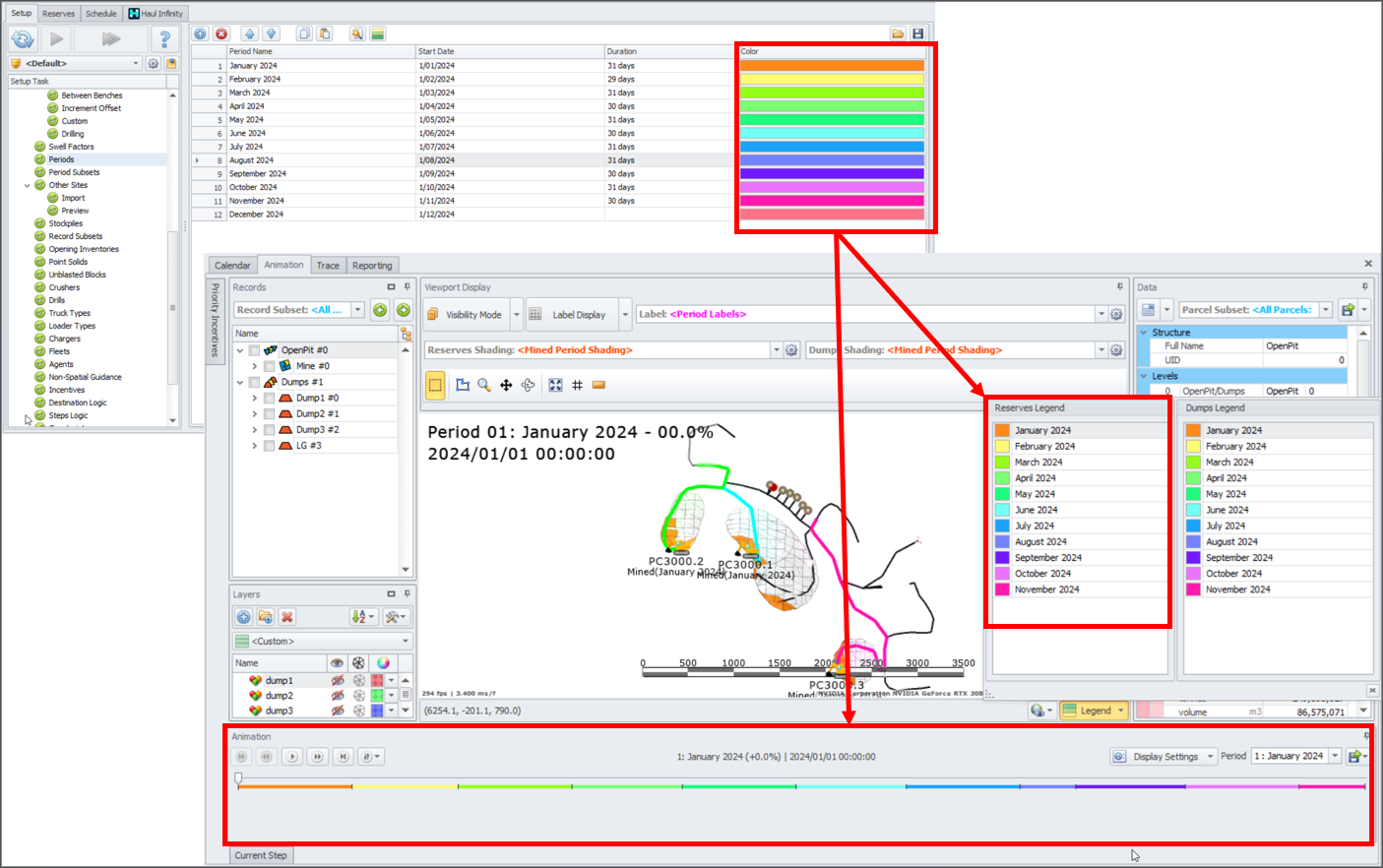Click the add folder icon in Layers panel

pos(266,617)
